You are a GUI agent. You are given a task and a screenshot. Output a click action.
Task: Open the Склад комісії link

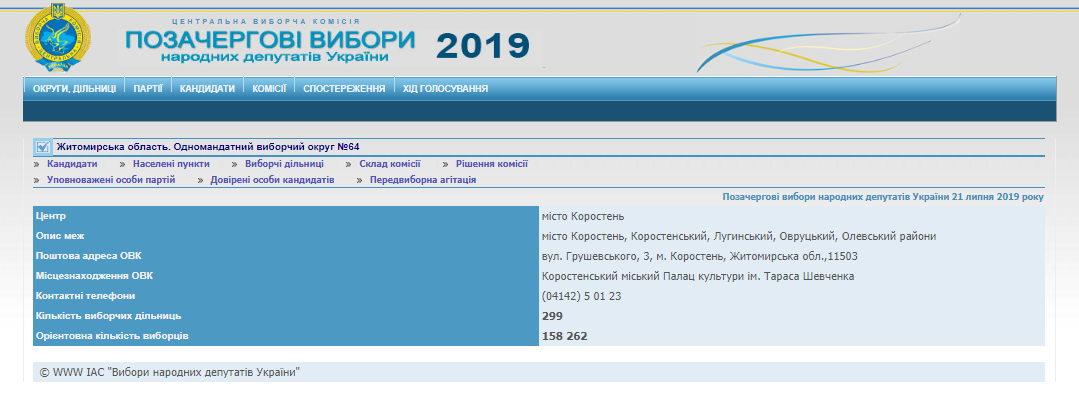click(389, 164)
